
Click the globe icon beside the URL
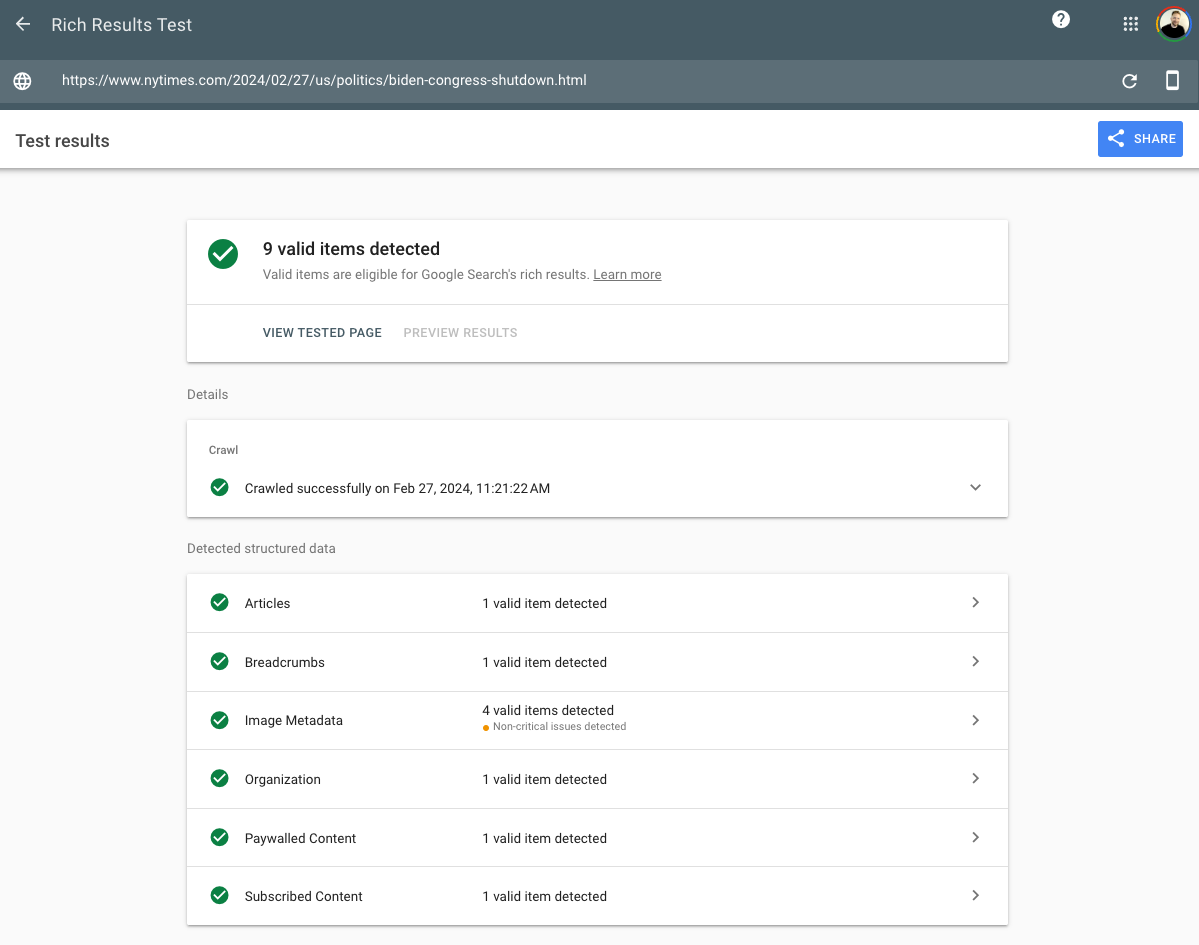tap(22, 80)
